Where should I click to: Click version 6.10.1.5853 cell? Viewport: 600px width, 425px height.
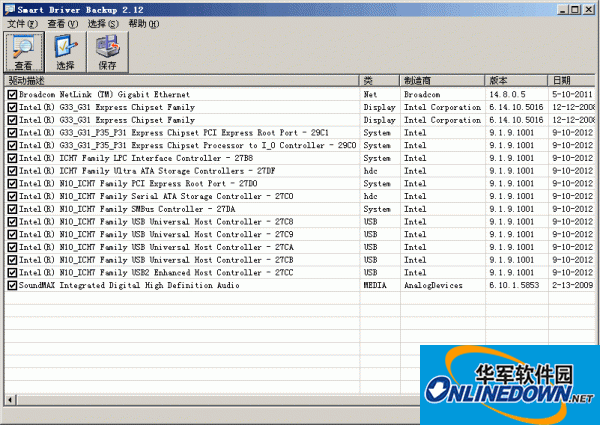pyautogui.click(x=514, y=285)
